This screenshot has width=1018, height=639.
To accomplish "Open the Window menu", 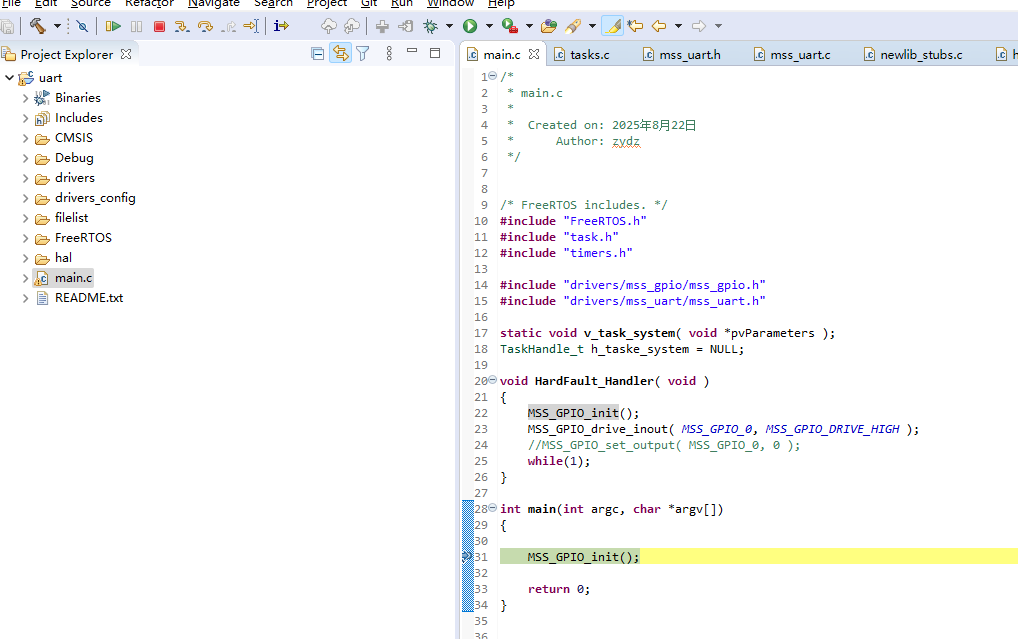I will point(451,3).
